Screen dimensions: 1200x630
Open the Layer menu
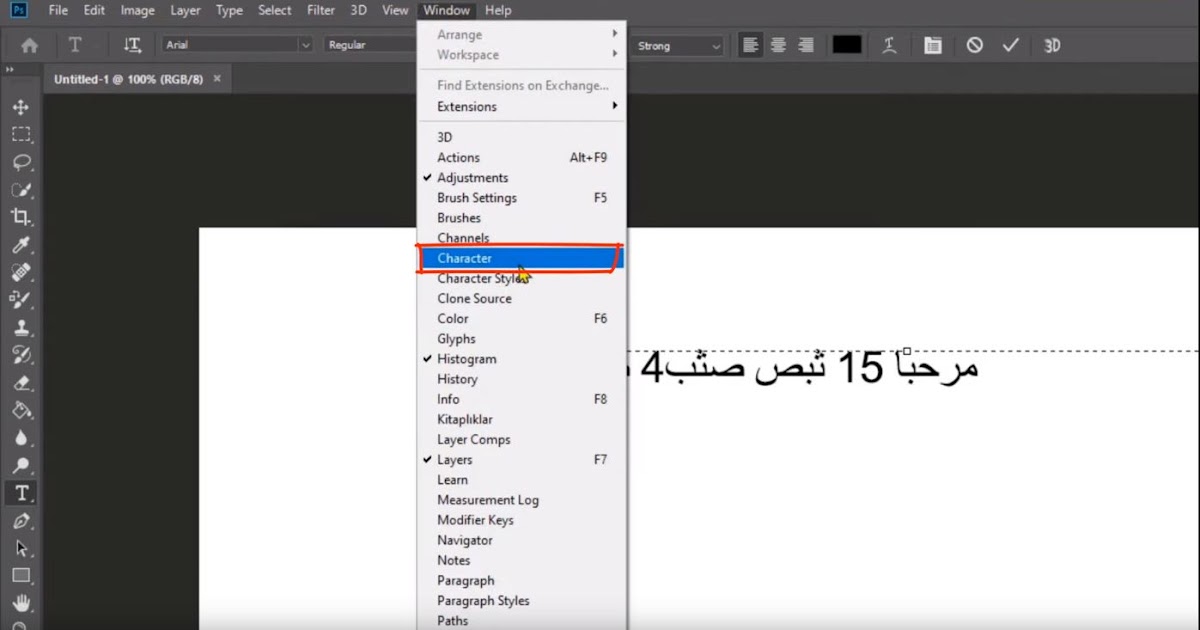tap(185, 10)
